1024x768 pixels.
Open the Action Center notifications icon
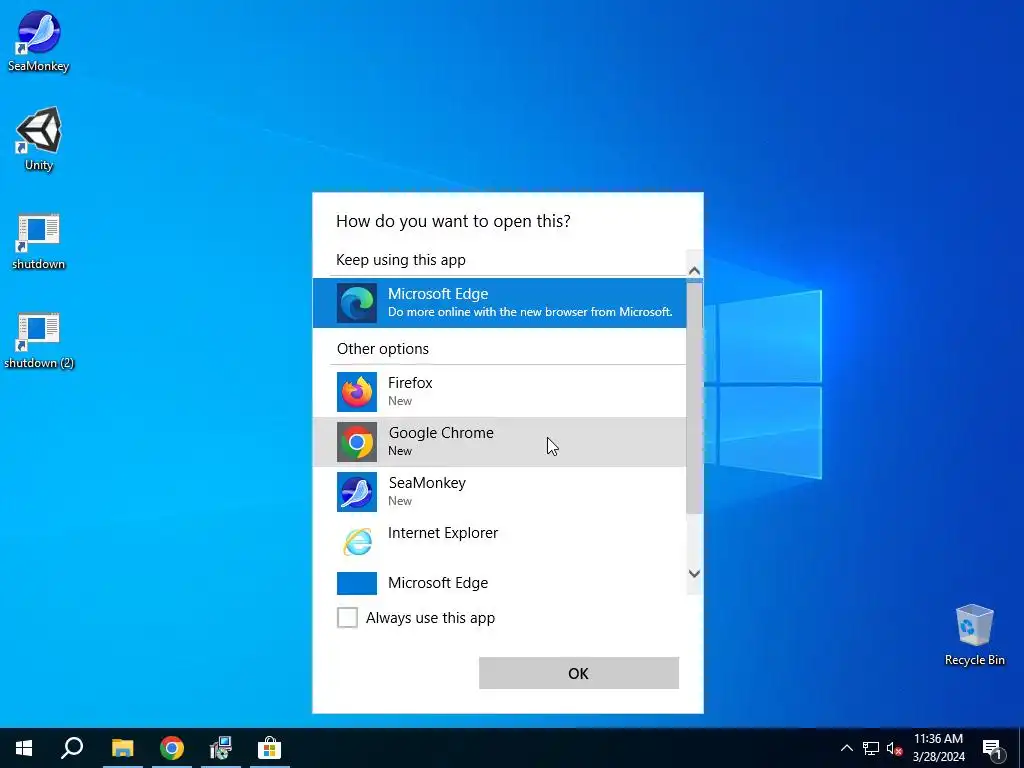coord(992,748)
